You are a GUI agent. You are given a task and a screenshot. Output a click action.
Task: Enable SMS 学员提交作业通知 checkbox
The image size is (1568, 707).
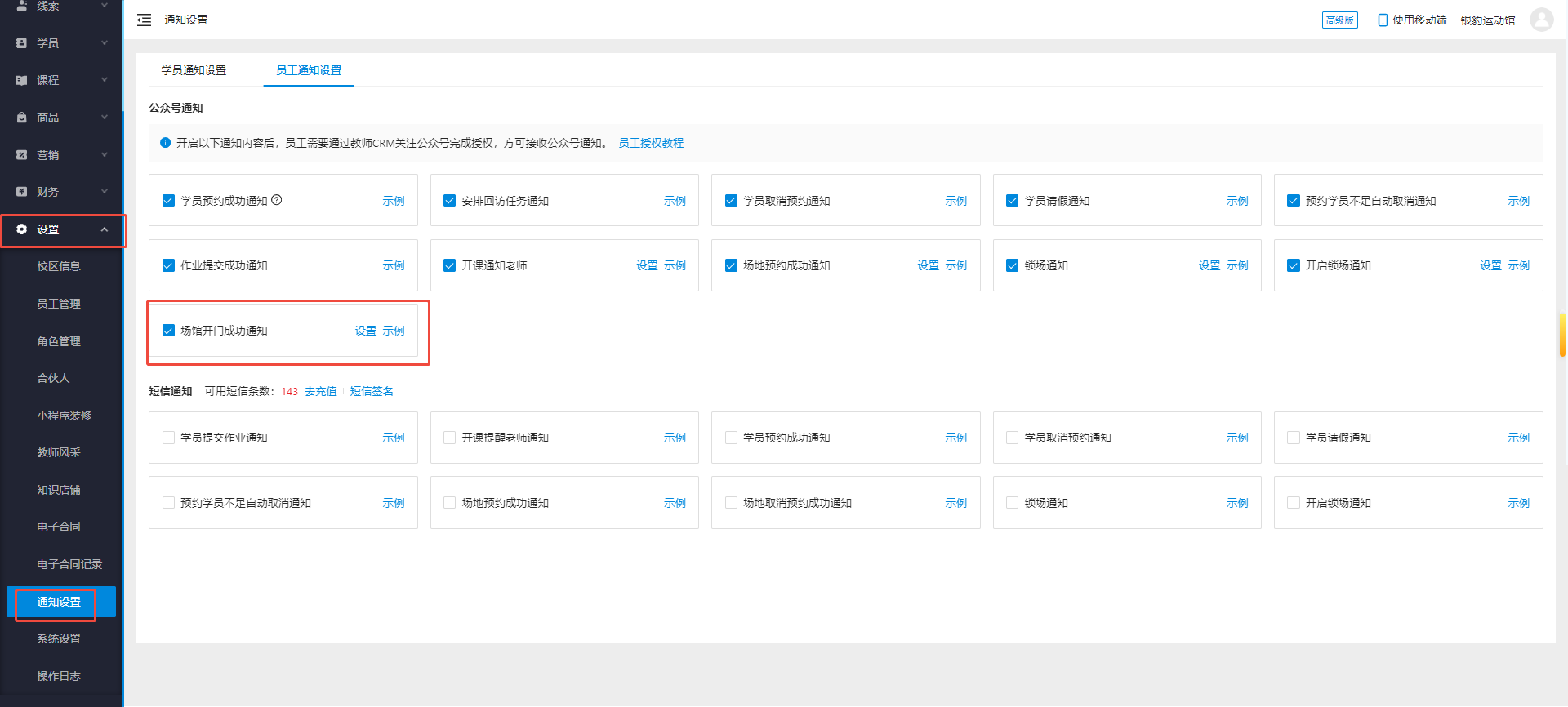coord(168,438)
